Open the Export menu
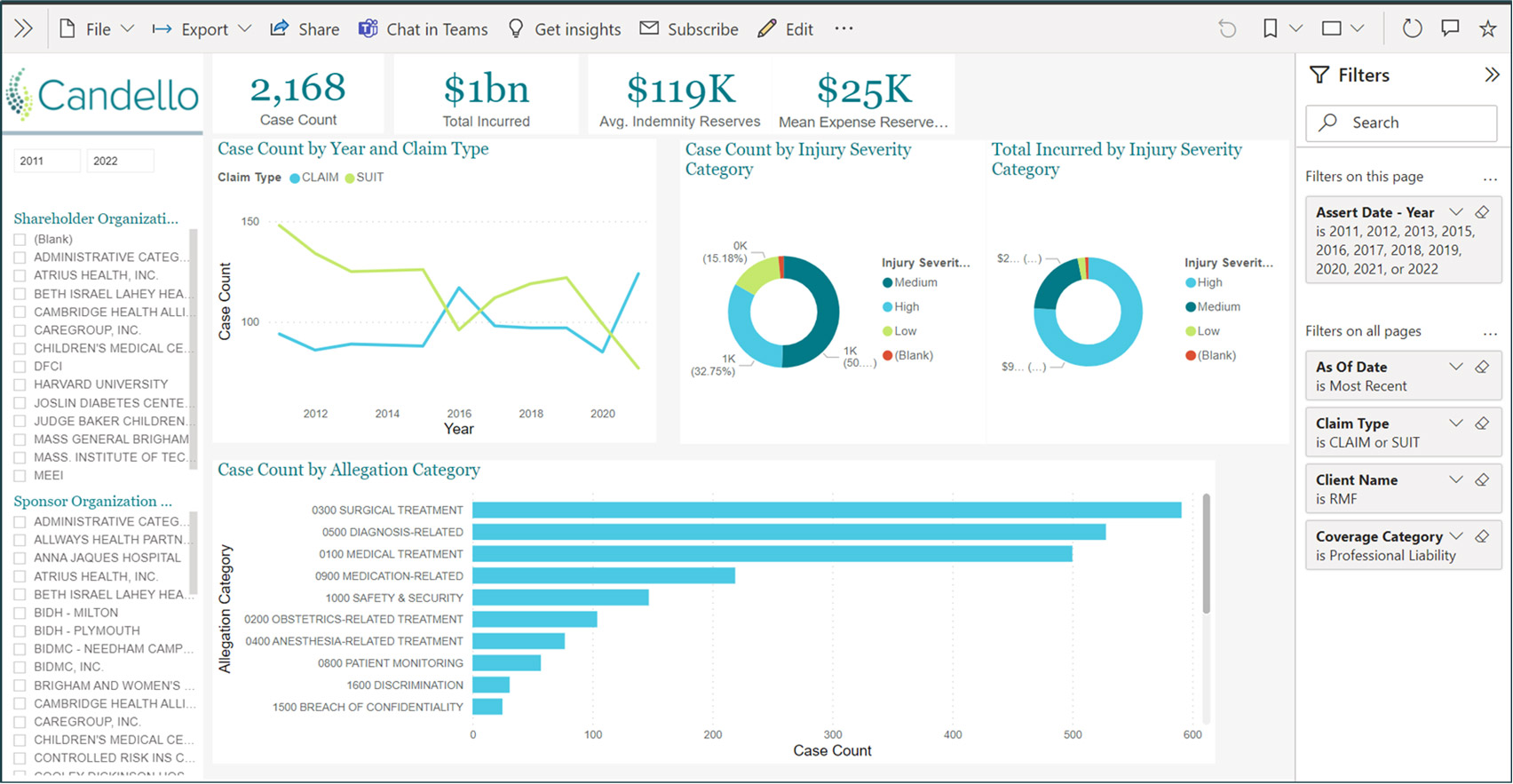Viewport: 1513px width, 784px height. (x=203, y=29)
